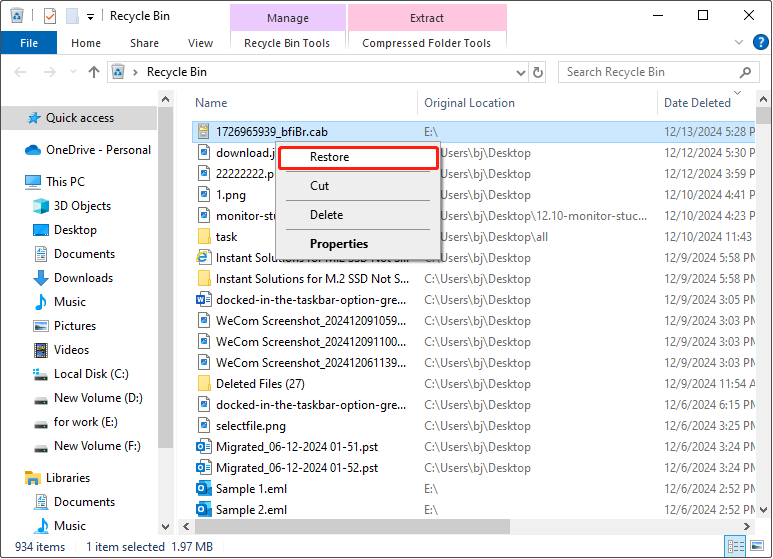Open New Volume (F:) drive
This screenshot has height=559, width=773.
click(97, 446)
